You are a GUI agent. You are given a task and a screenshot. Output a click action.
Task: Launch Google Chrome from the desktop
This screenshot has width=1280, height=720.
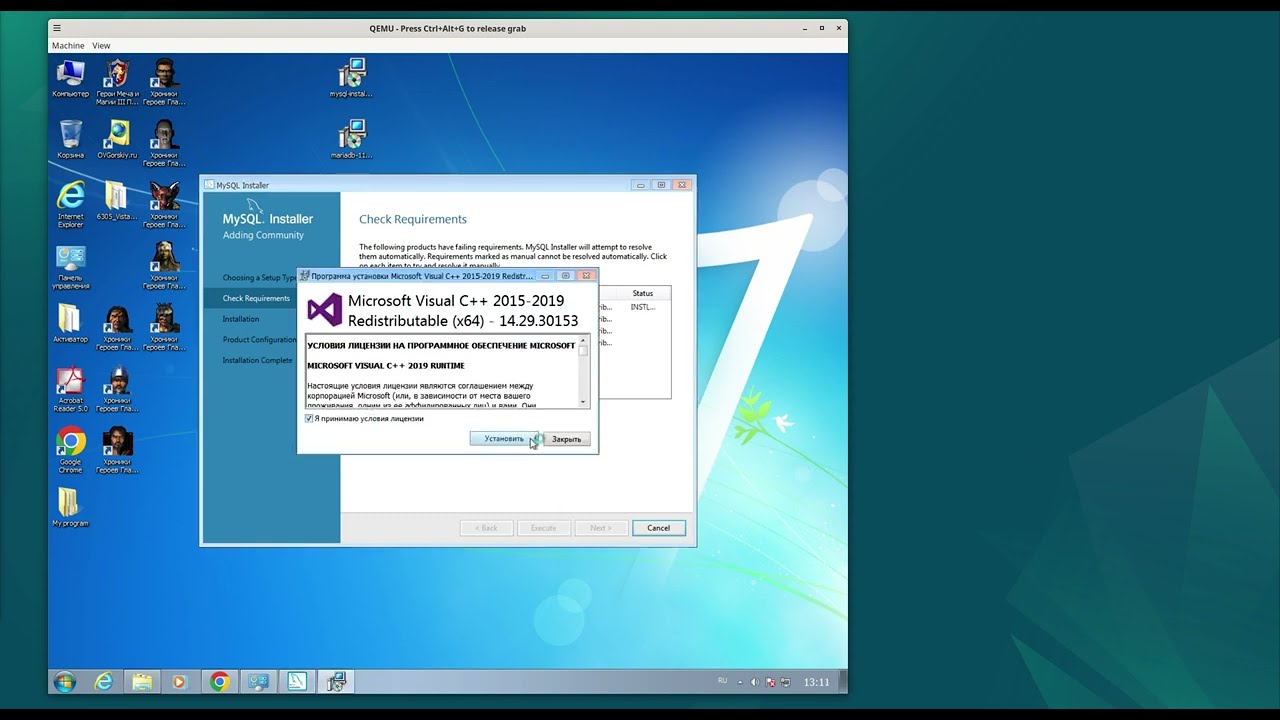pyautogui.click(x=70, y=451)
